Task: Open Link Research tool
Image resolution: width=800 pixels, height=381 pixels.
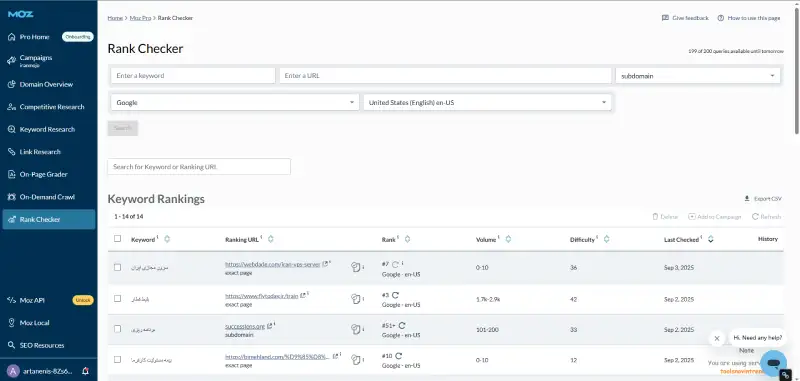Action: point(40,151)
